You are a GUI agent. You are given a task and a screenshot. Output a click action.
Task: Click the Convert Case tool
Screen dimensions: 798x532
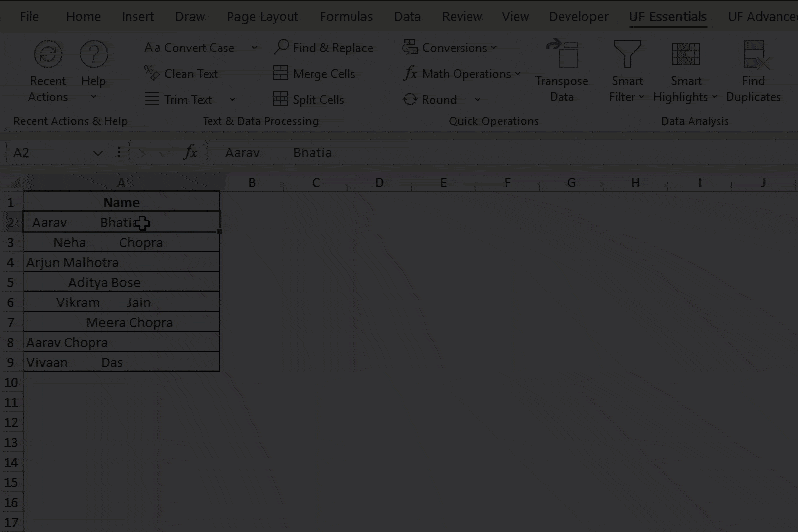coord(189,48)
